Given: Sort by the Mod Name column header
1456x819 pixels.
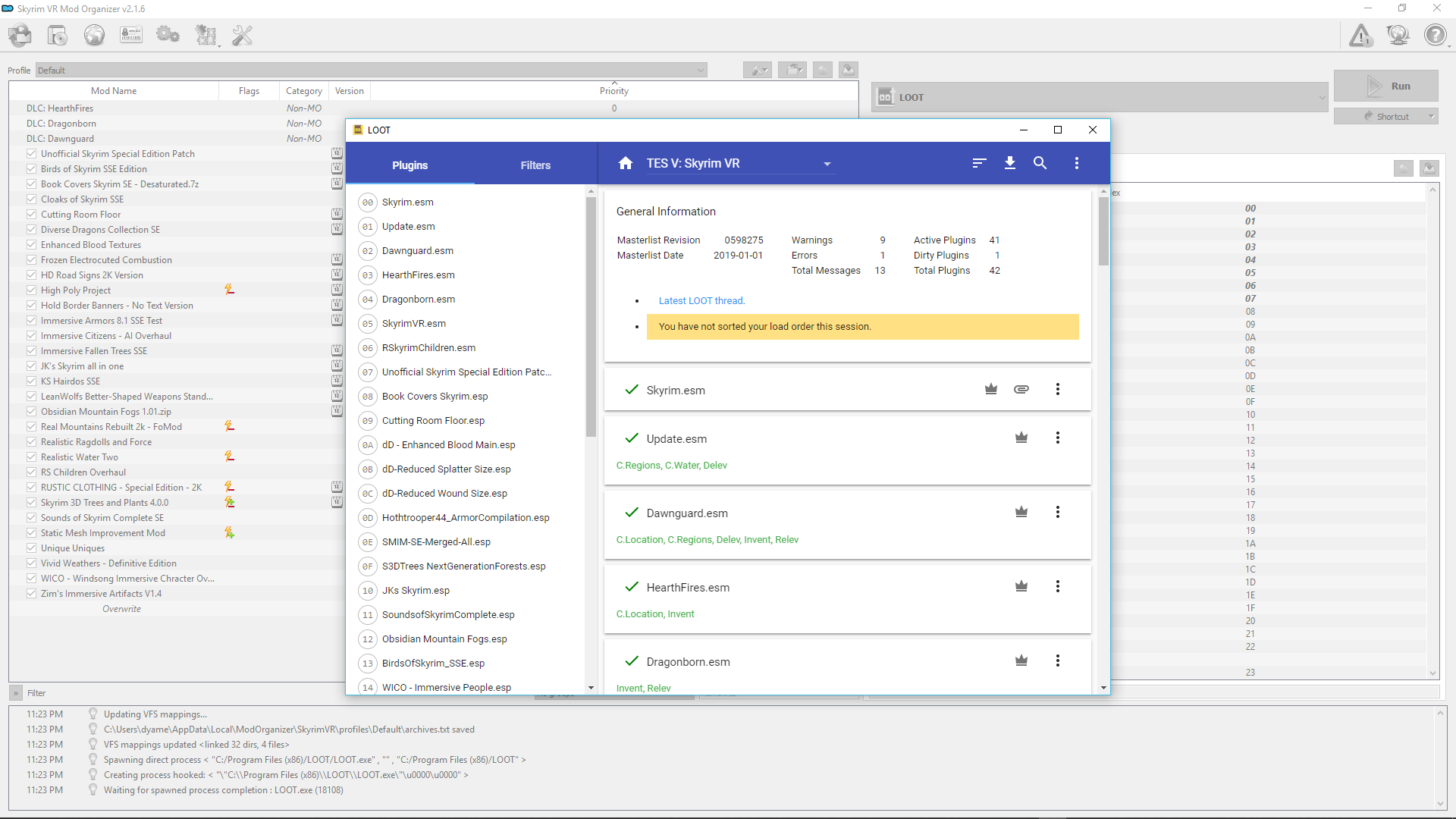Looking at the screenshot, I should coord(114,90).
